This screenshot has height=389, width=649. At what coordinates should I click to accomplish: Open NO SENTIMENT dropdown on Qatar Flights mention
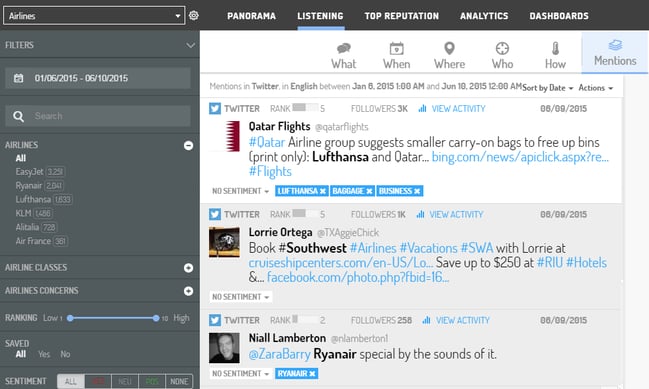[240, 191]
